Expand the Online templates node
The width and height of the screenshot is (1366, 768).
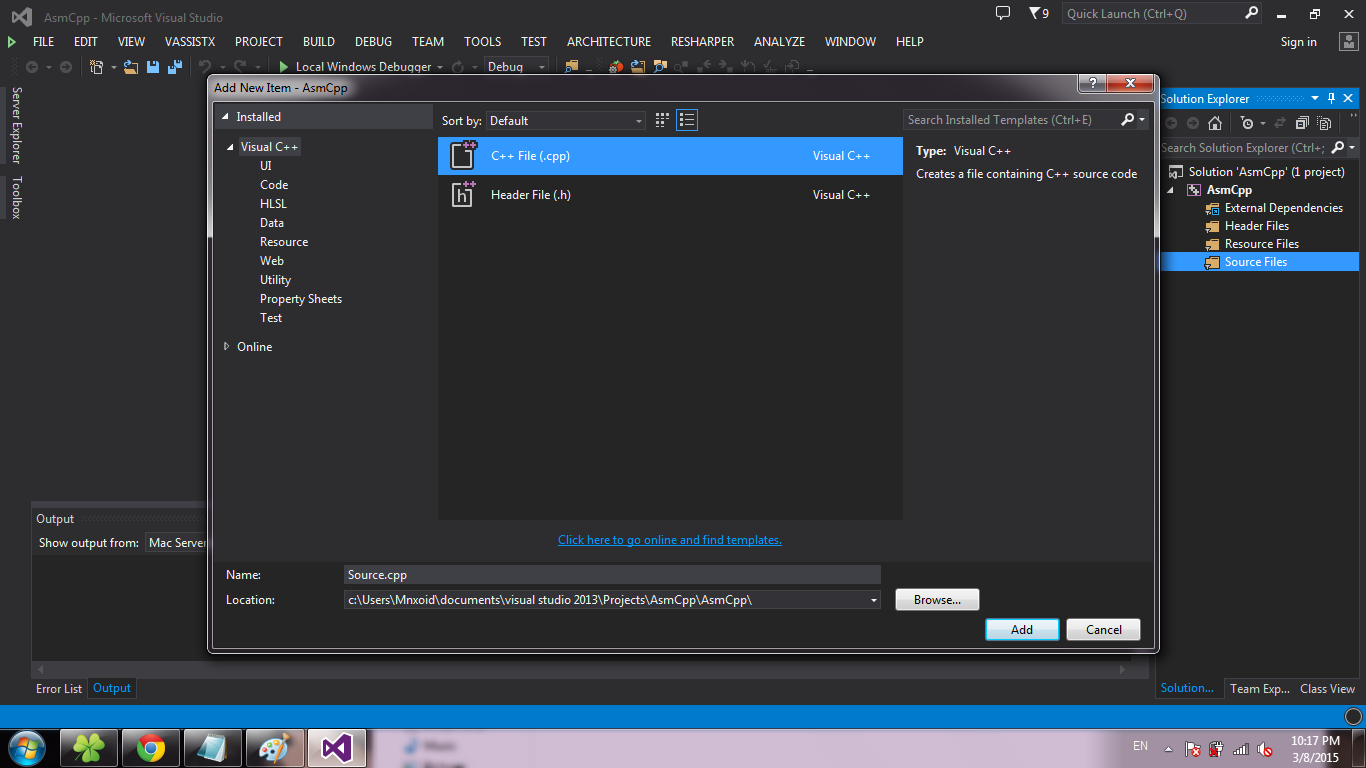tap(227, 347)
